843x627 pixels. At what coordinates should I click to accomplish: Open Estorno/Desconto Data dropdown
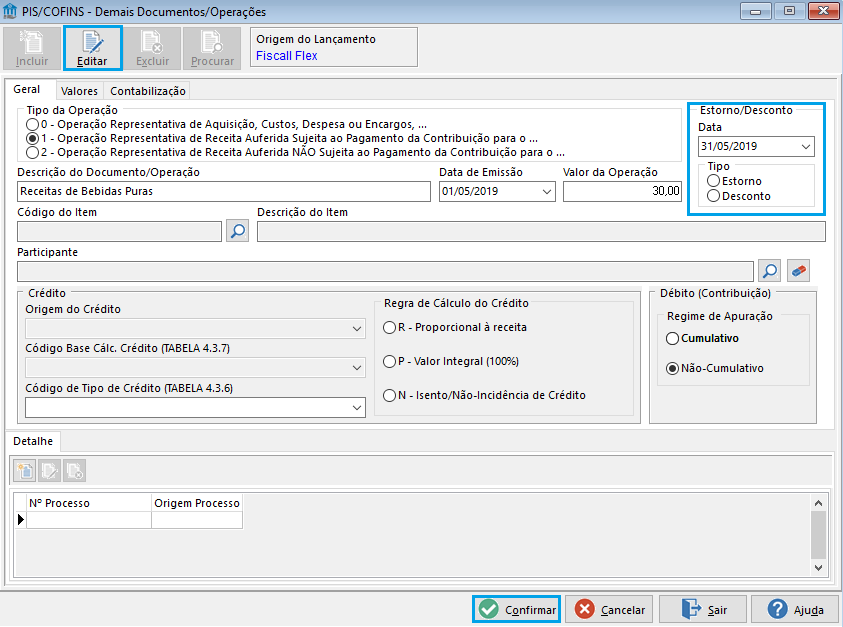[x=805, y=146]
